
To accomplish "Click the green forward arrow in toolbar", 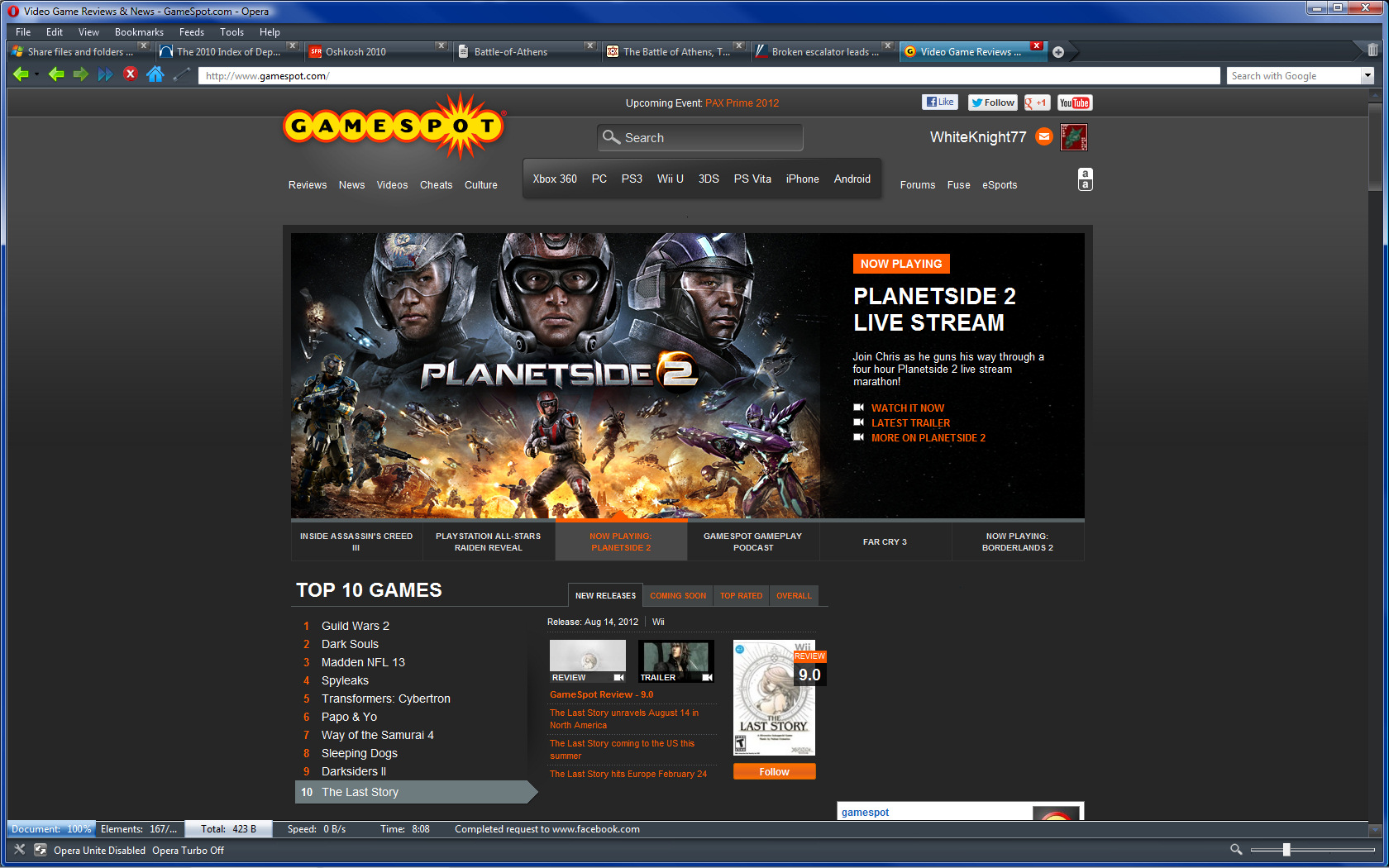I will pyautogui.click(x=81, y=74).
